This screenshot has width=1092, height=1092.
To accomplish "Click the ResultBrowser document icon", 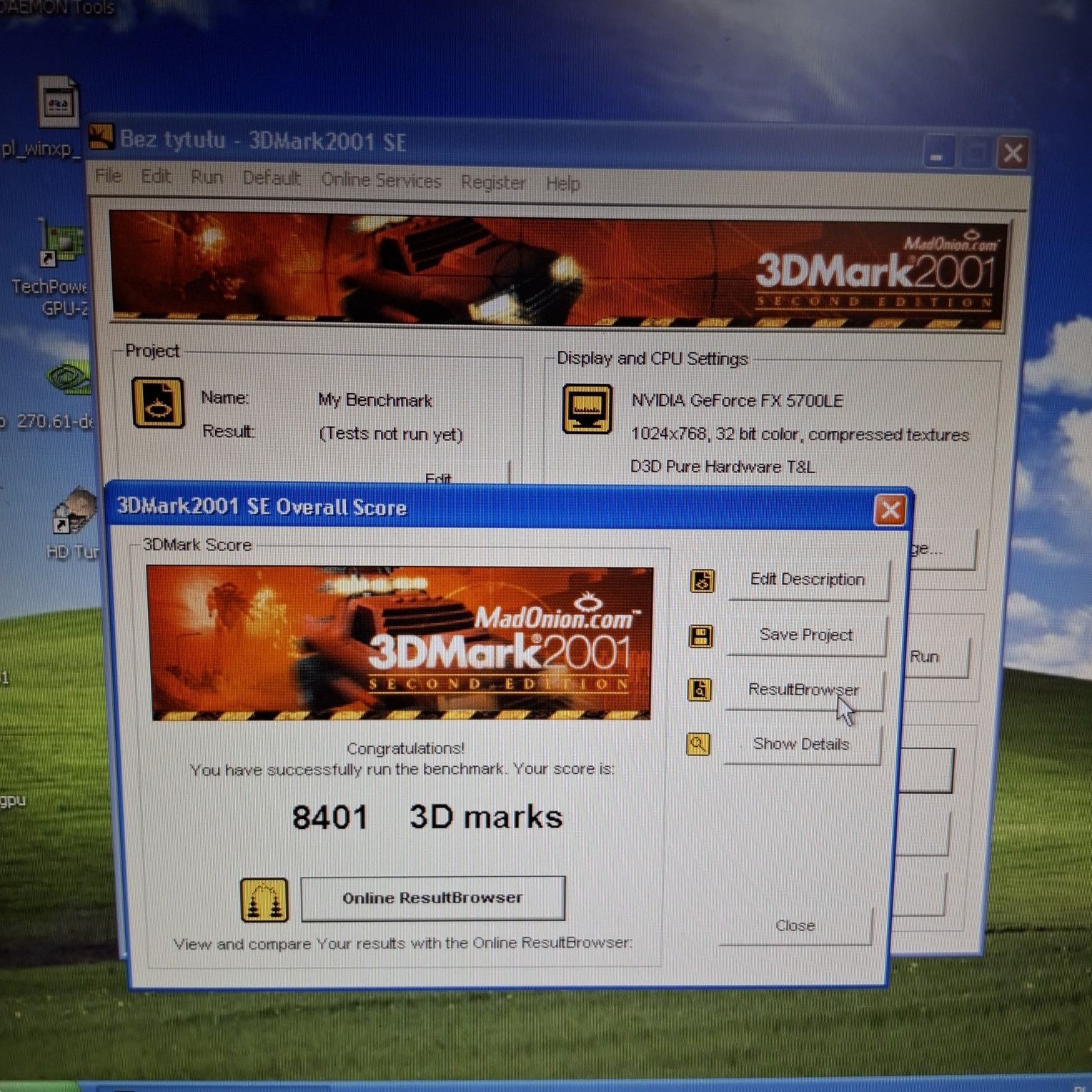I will point(699,690).
